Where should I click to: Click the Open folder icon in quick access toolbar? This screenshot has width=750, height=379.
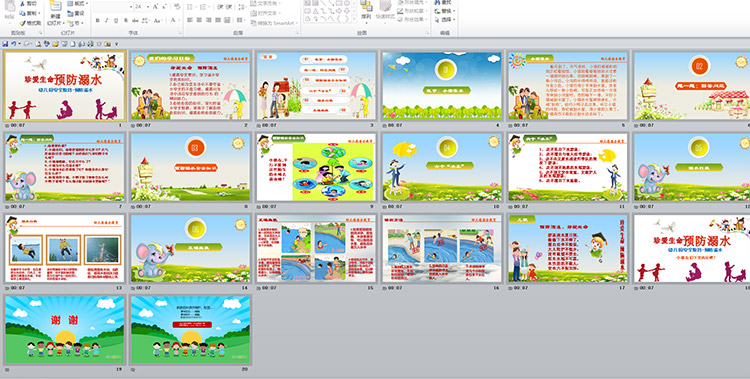click(55, 44)
